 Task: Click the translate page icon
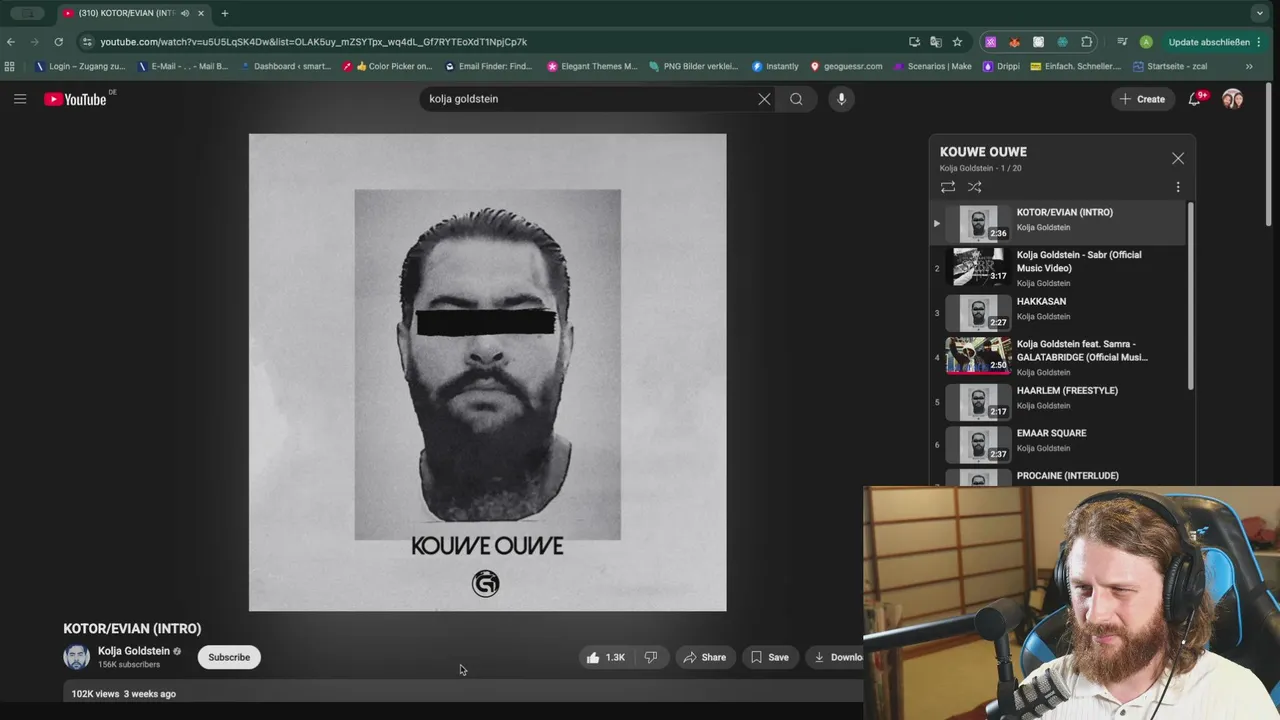936,42
